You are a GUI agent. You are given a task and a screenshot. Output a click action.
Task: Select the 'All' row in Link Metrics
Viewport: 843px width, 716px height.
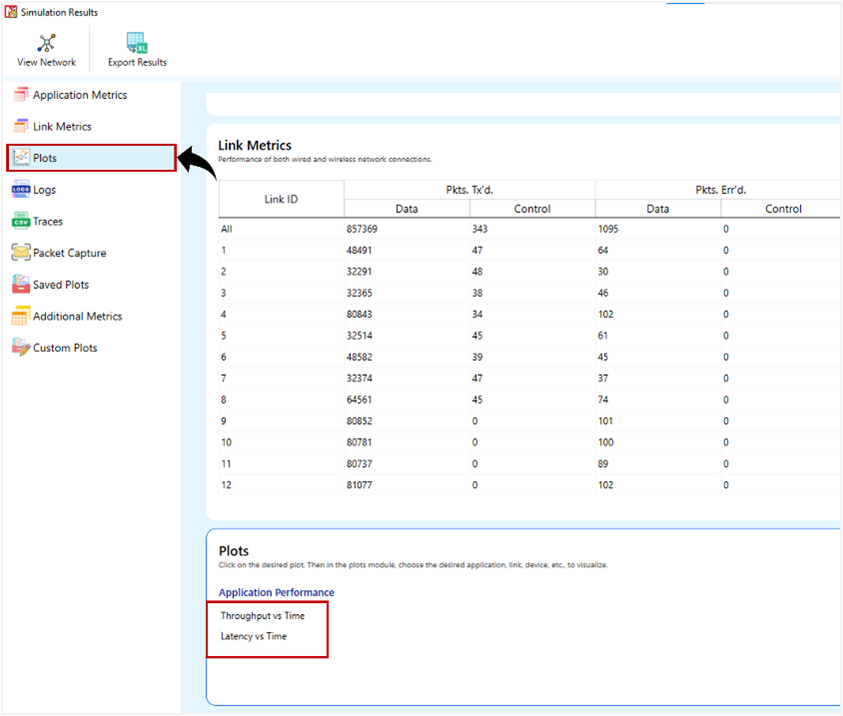(x=227, y=229)
